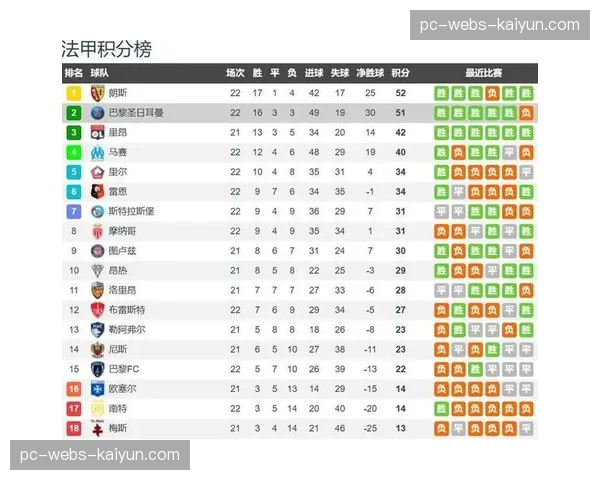Click the 朗斯 team crest icon
The image size is (600, 480).
[x=97, y=93]
